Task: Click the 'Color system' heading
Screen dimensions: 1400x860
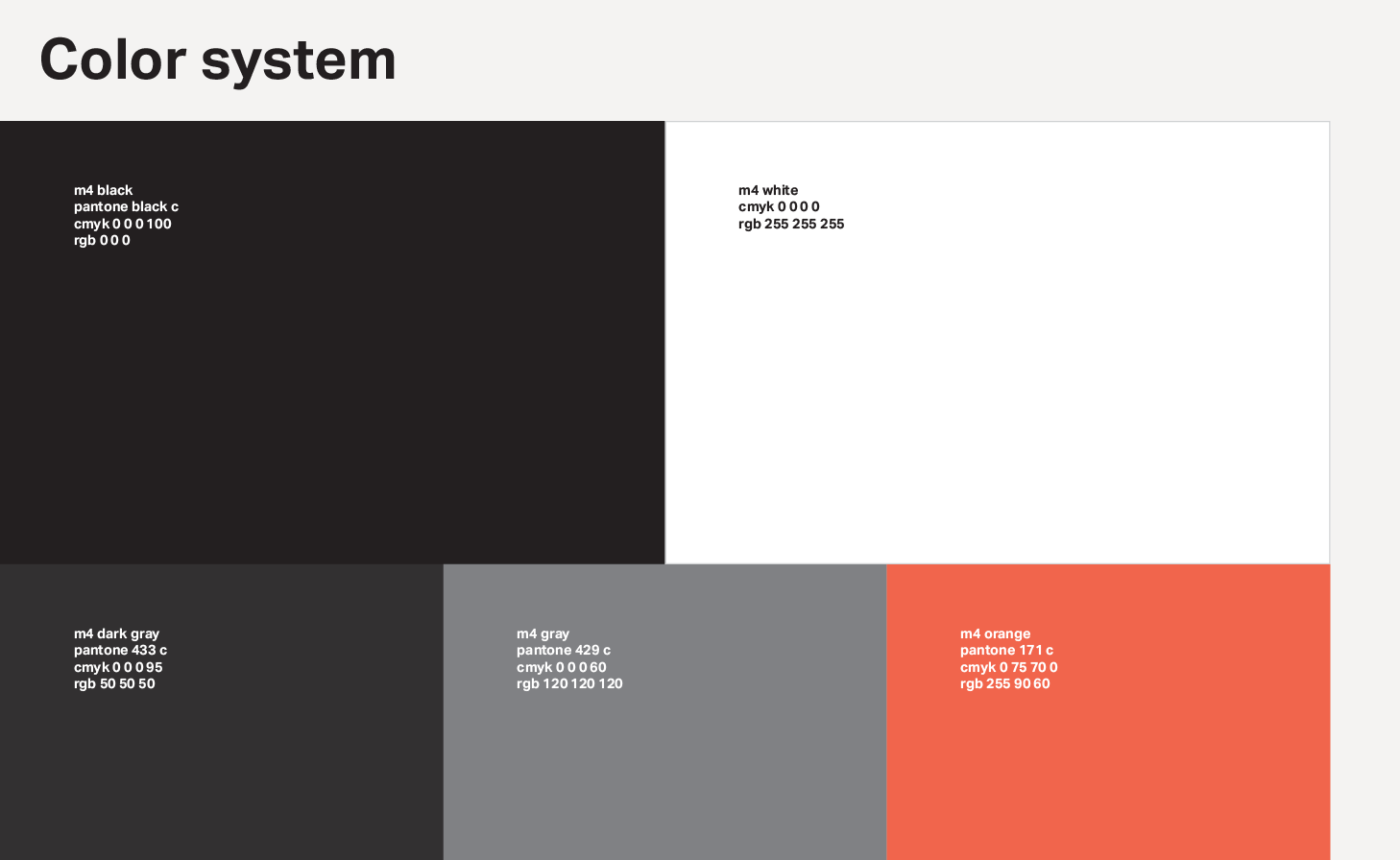Action: (x=218, y=60)
